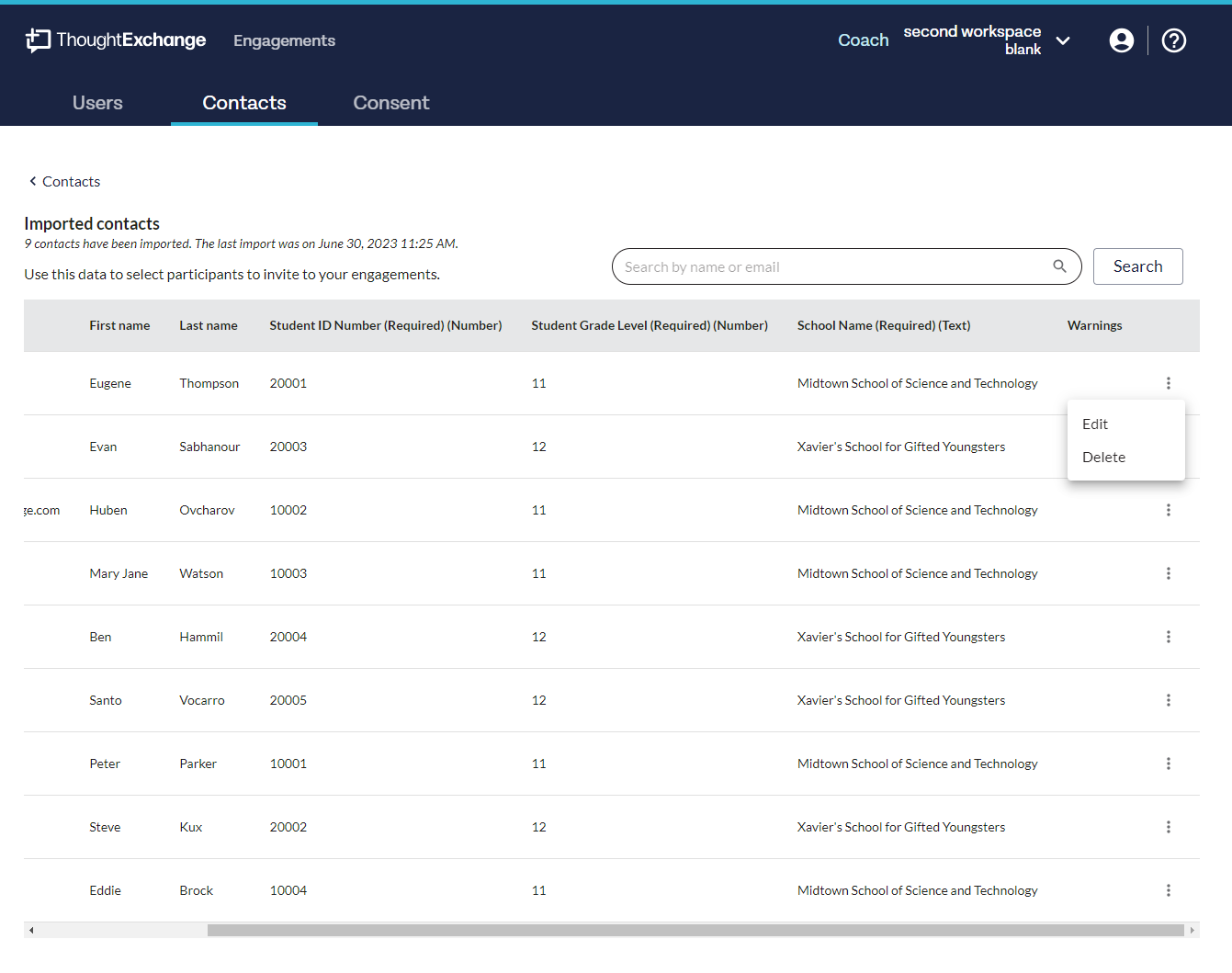Screen dimensions: 1232x973
Task: Click the horizontal scrollbar left arrow
Action: click(31, 930)
